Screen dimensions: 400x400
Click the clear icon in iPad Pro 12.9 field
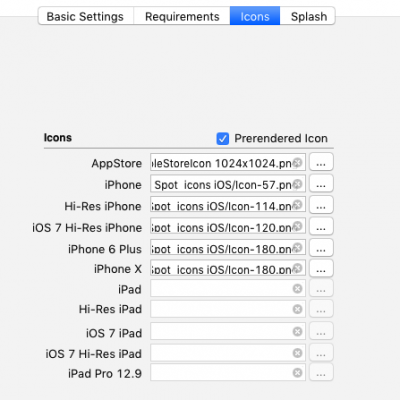coord(297,373)
